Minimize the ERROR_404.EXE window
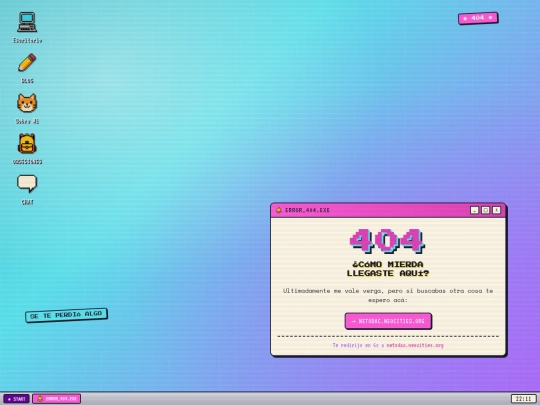 click(474, 210)
